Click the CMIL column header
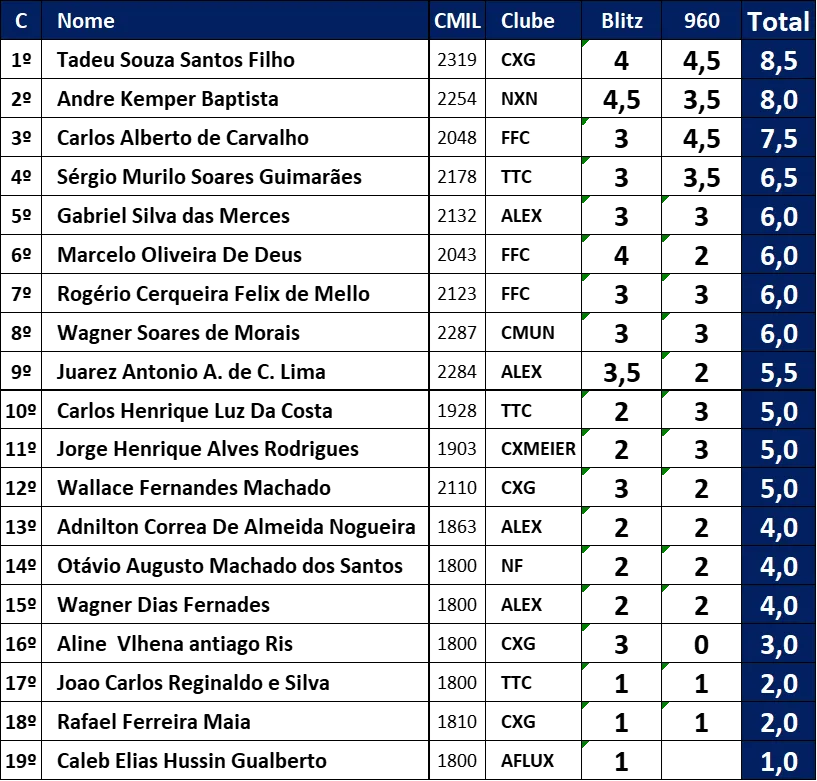The width and height of the screenshot is (817, 781). [x=457, y=21]
